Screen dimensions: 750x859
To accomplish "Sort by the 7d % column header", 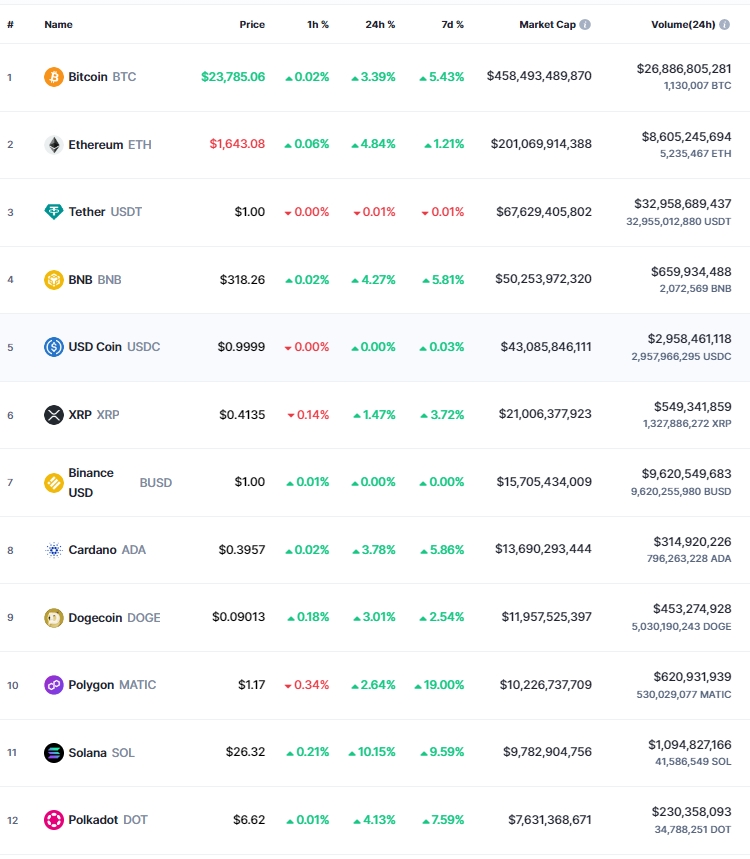I will (x=453, y=25).
